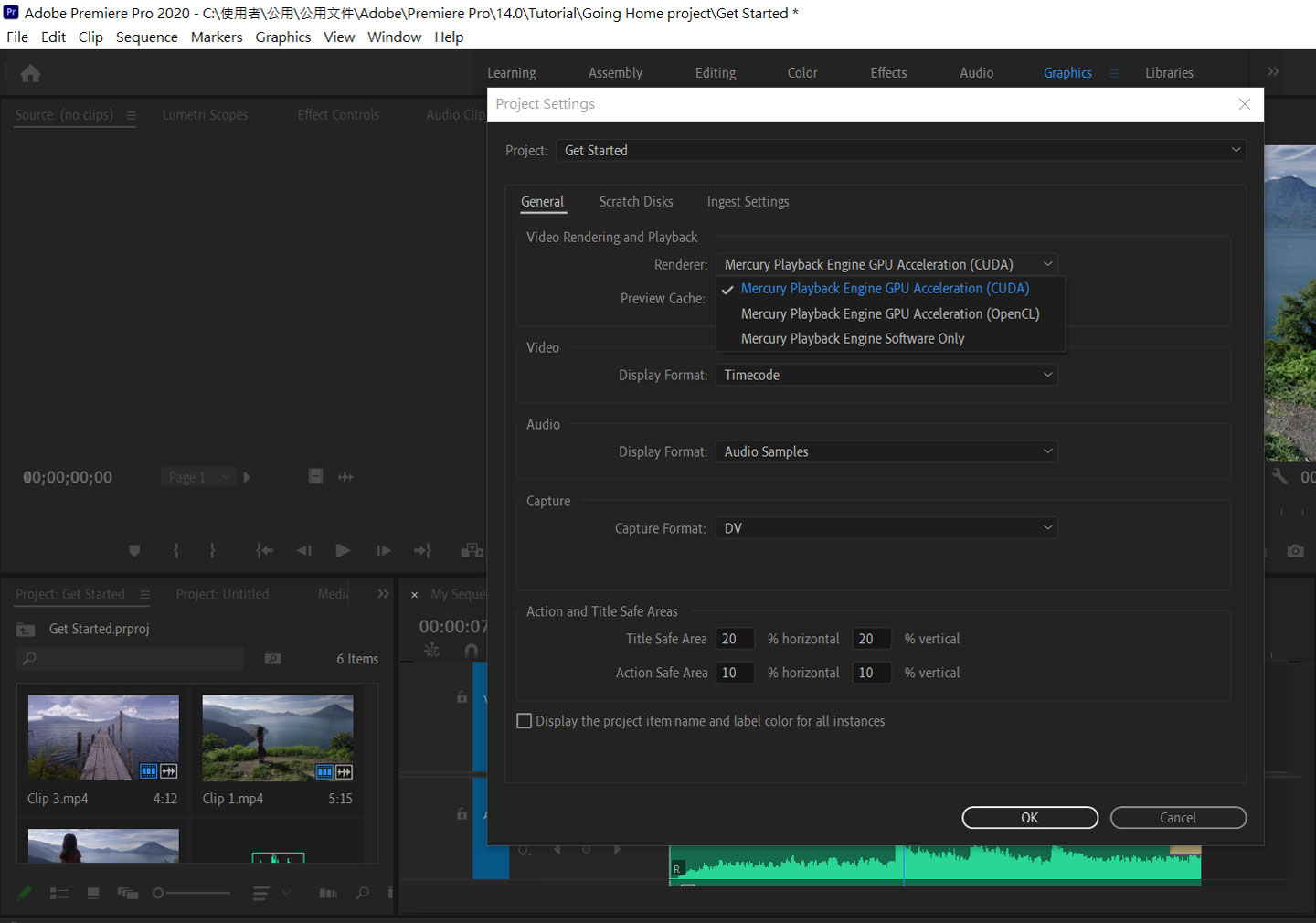Click the Project search input field
Image resolution: width=1316 pixels, height=923 pixels.
click(x=130, y=658)
